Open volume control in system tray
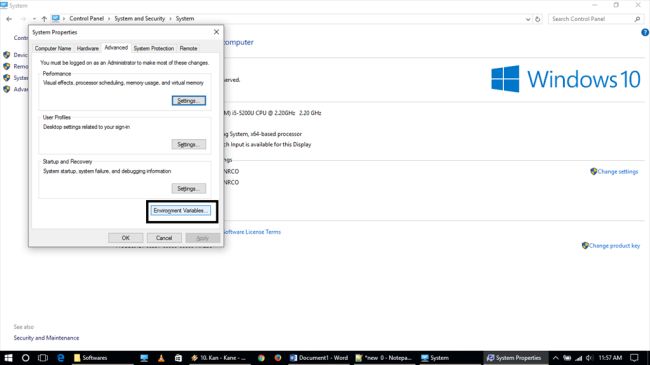Image resolution: width=650 pixels, height=365 pixels. 589,358
